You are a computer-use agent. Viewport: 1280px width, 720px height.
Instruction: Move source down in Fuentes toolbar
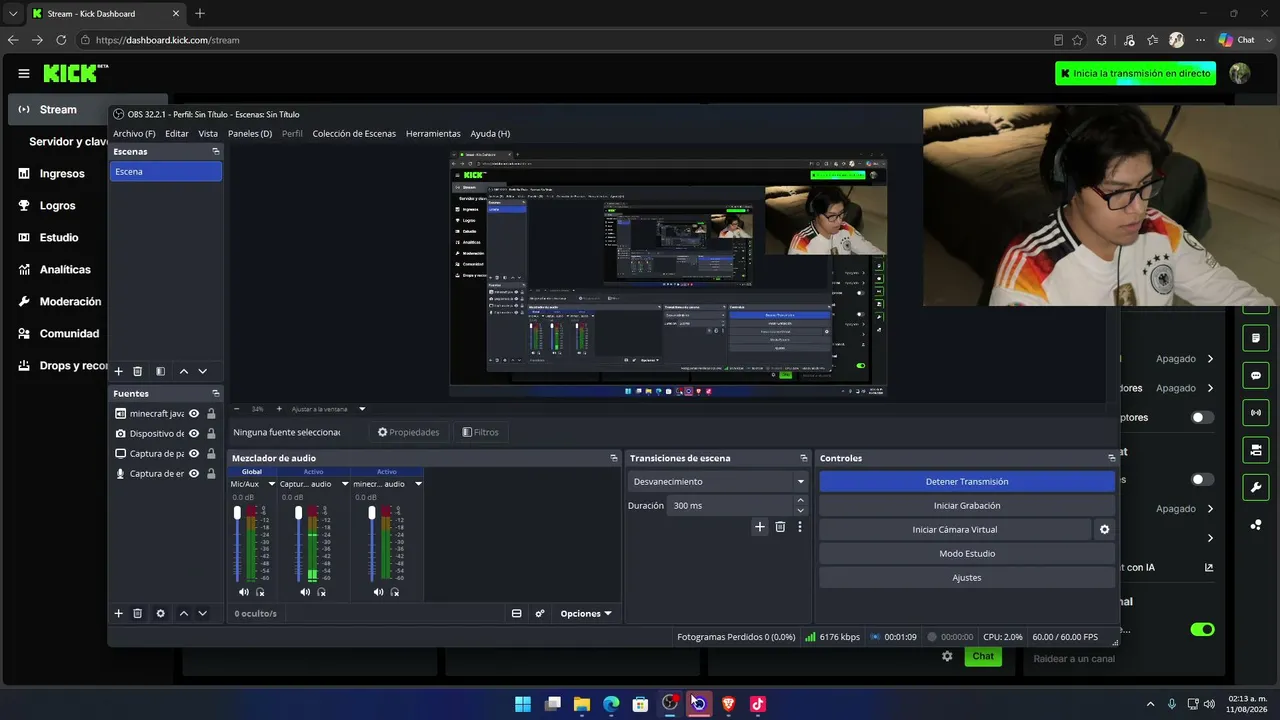coord(202,613)
